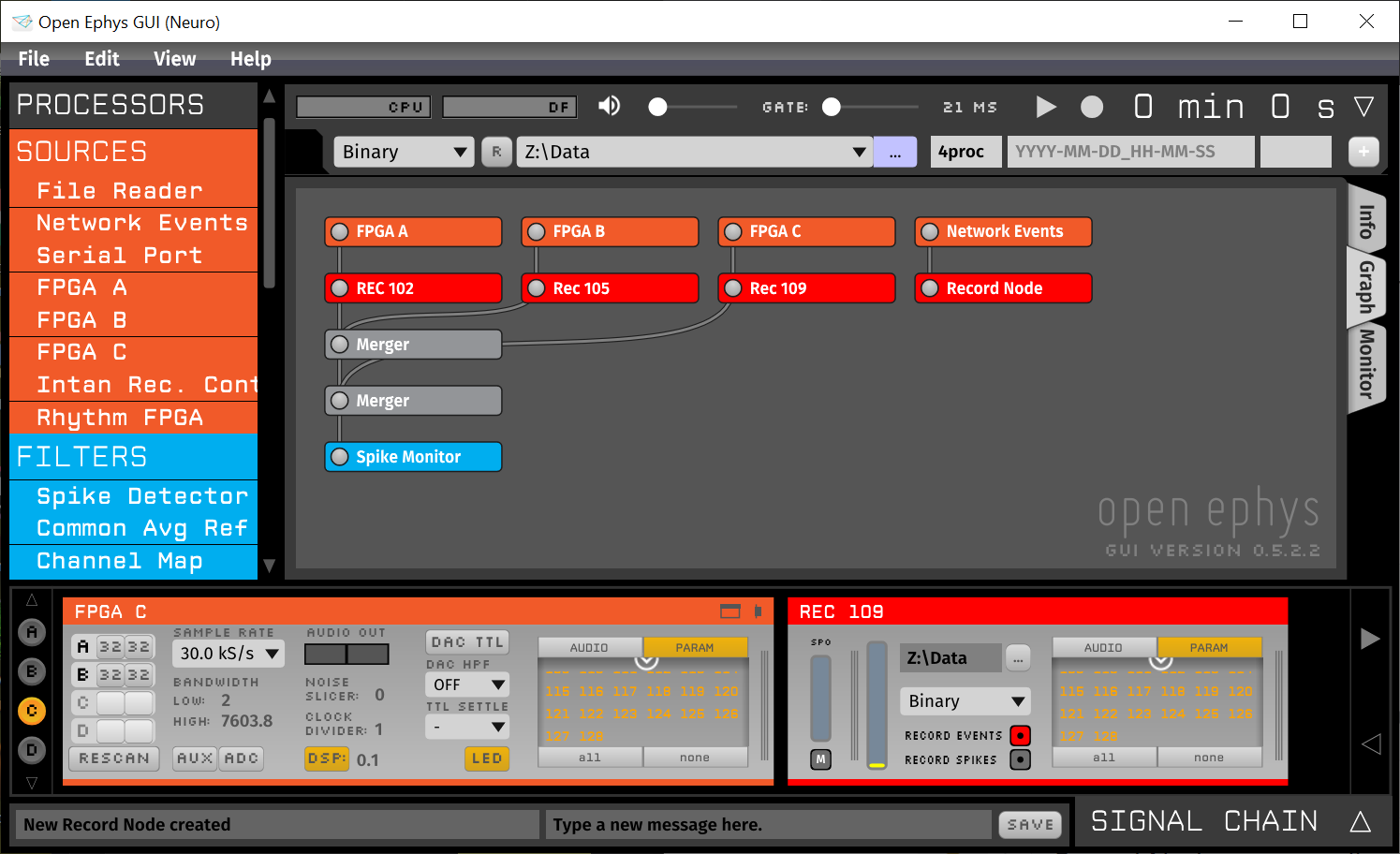The image size is (1400, 854).
Task: Adjust the GATE slider
Action: tap(831, 107)
